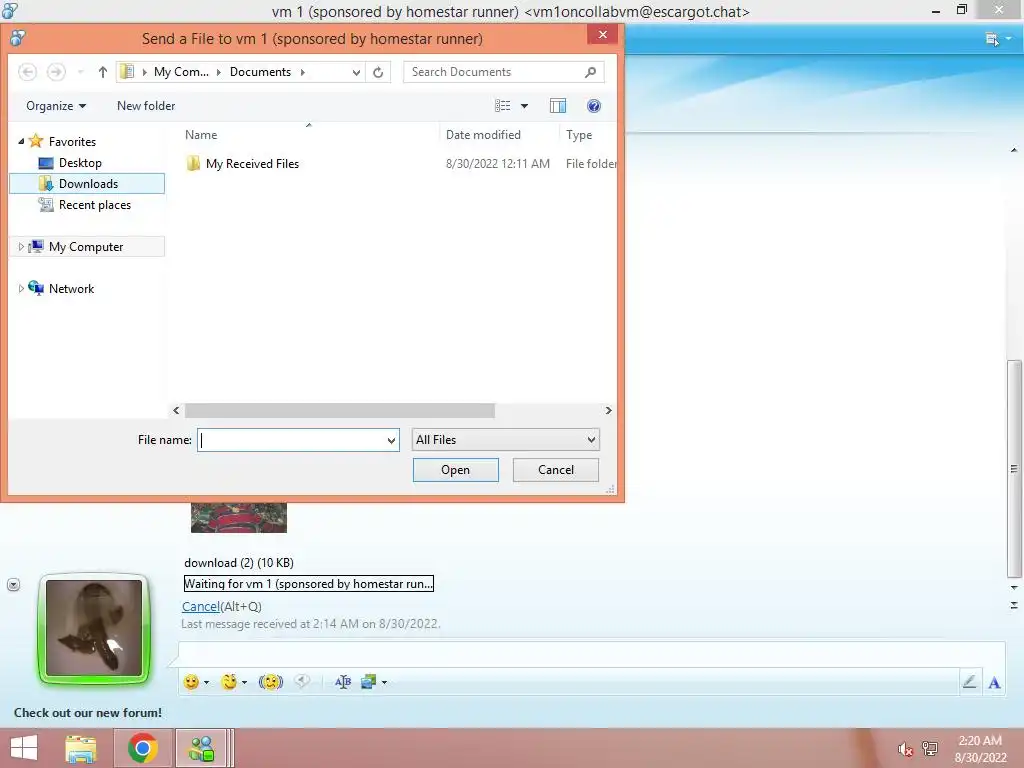Open messenger menu icon at top right
The width and height of the screenshot is (1024, 768).
tap(991, 39)
